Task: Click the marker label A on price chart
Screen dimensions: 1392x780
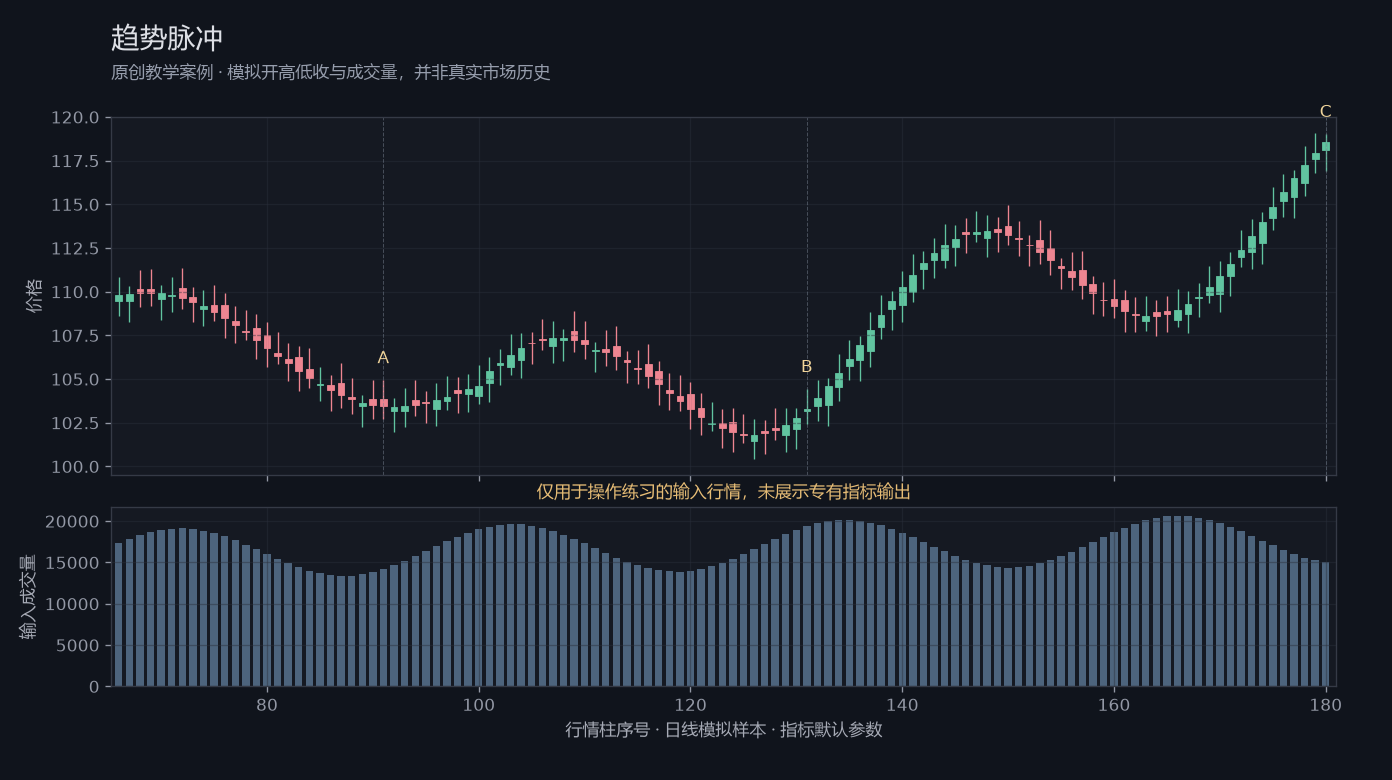Action: pos(383,358)
